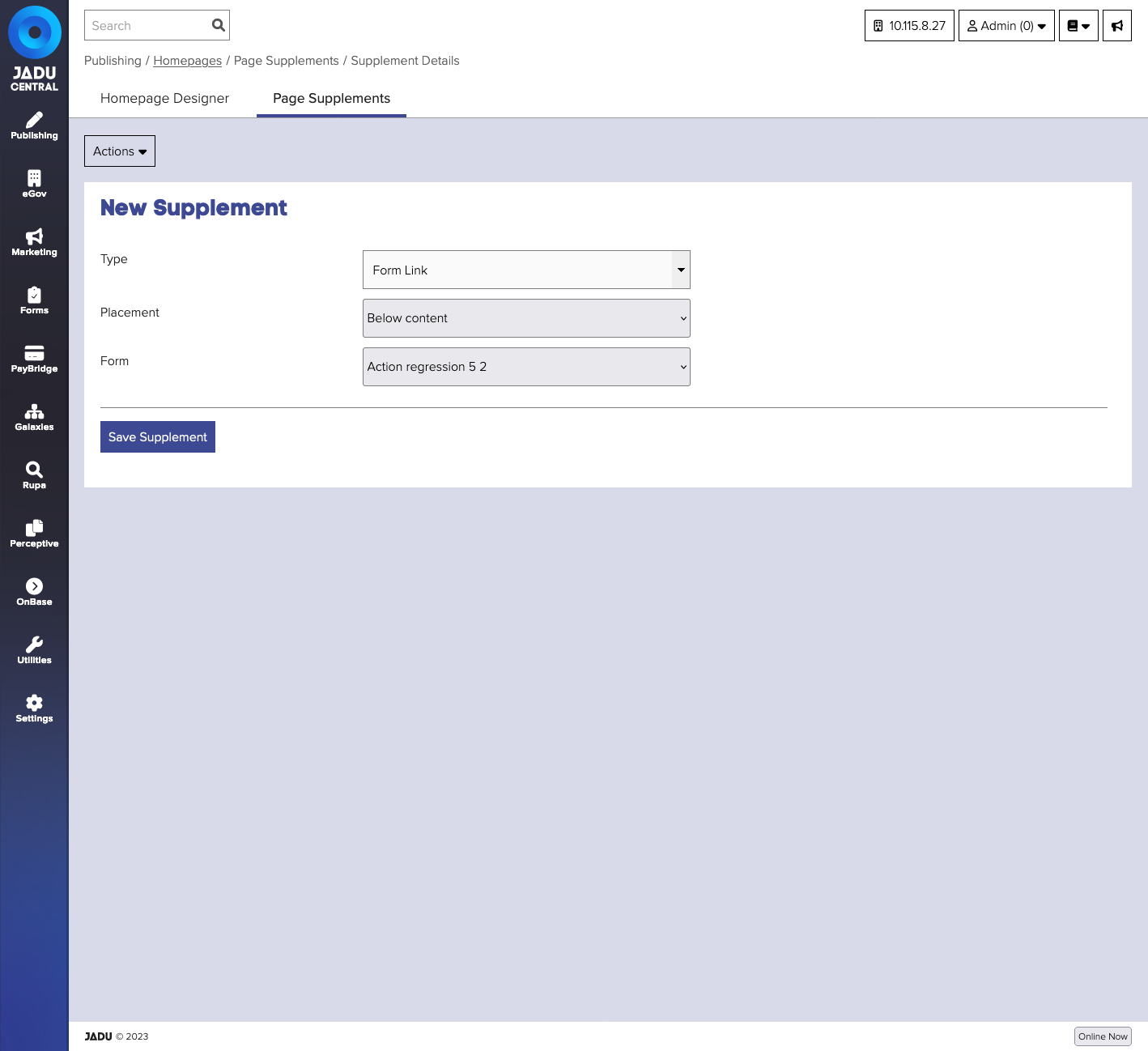This screenshot has height=1051, width=1148.
Task: Click the Jadu footer logo
Action: point(99,1036)
